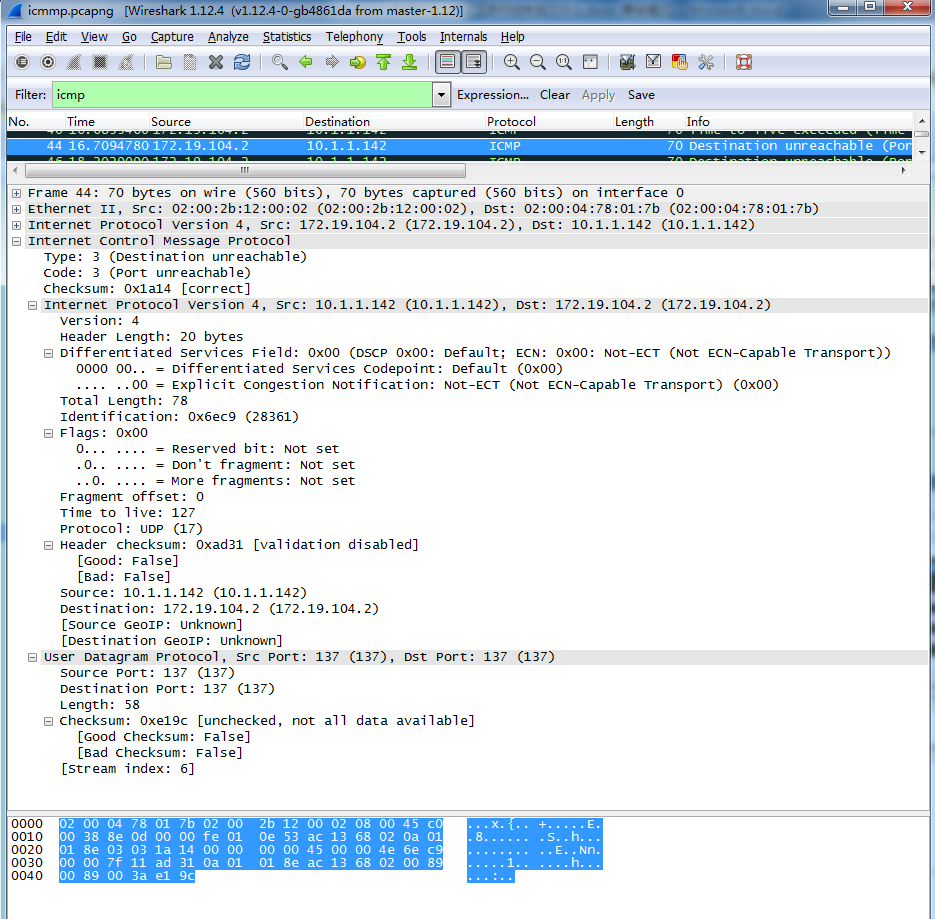Save the current filter
The height and width of the screenshot is (919, 935).
tap(641, 95)
